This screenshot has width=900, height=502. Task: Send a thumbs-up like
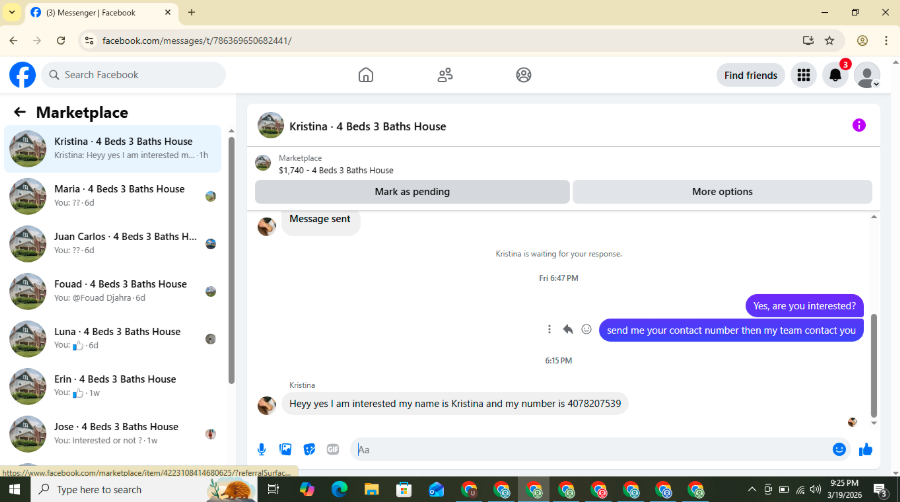[866, 449]
